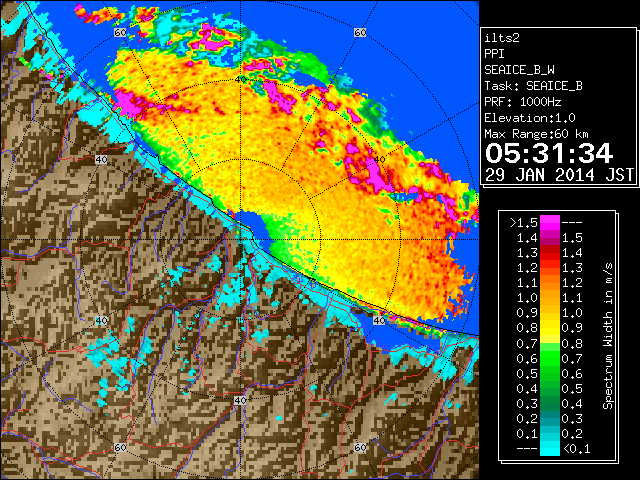The image size is (640, 480).
Task: Click the 60 km ring label to the northeast
Action: (x=360, y=32)
